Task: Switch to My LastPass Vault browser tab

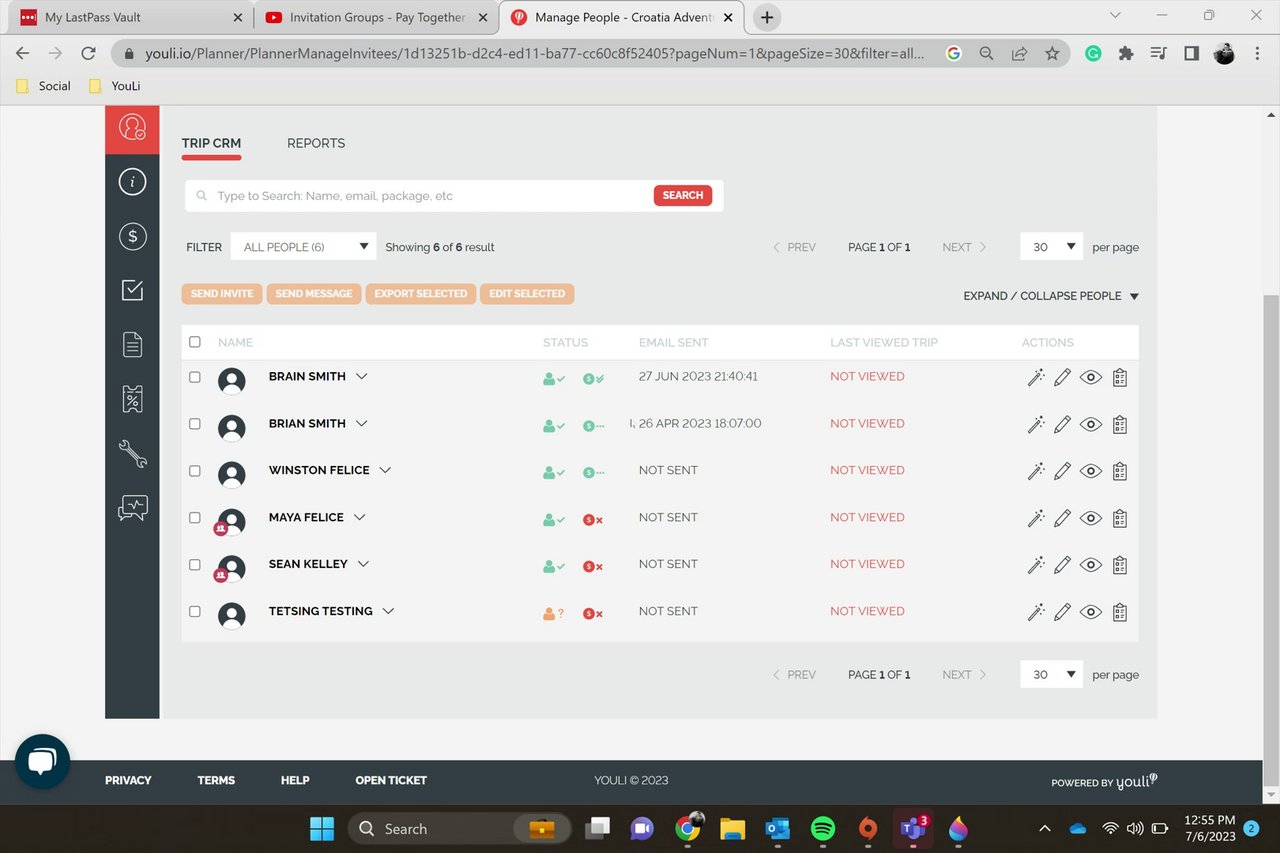Action: (130, 17)
